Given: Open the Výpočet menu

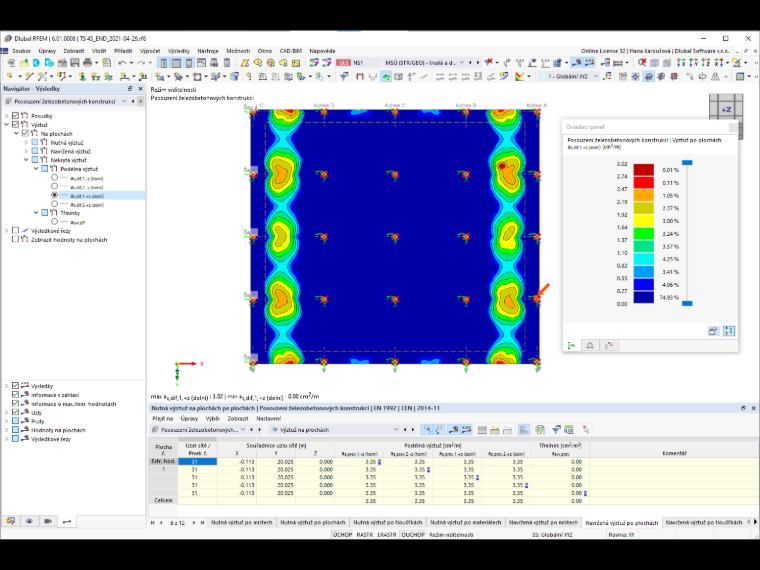Looking at the screenshot, I should tap(150, 51).
